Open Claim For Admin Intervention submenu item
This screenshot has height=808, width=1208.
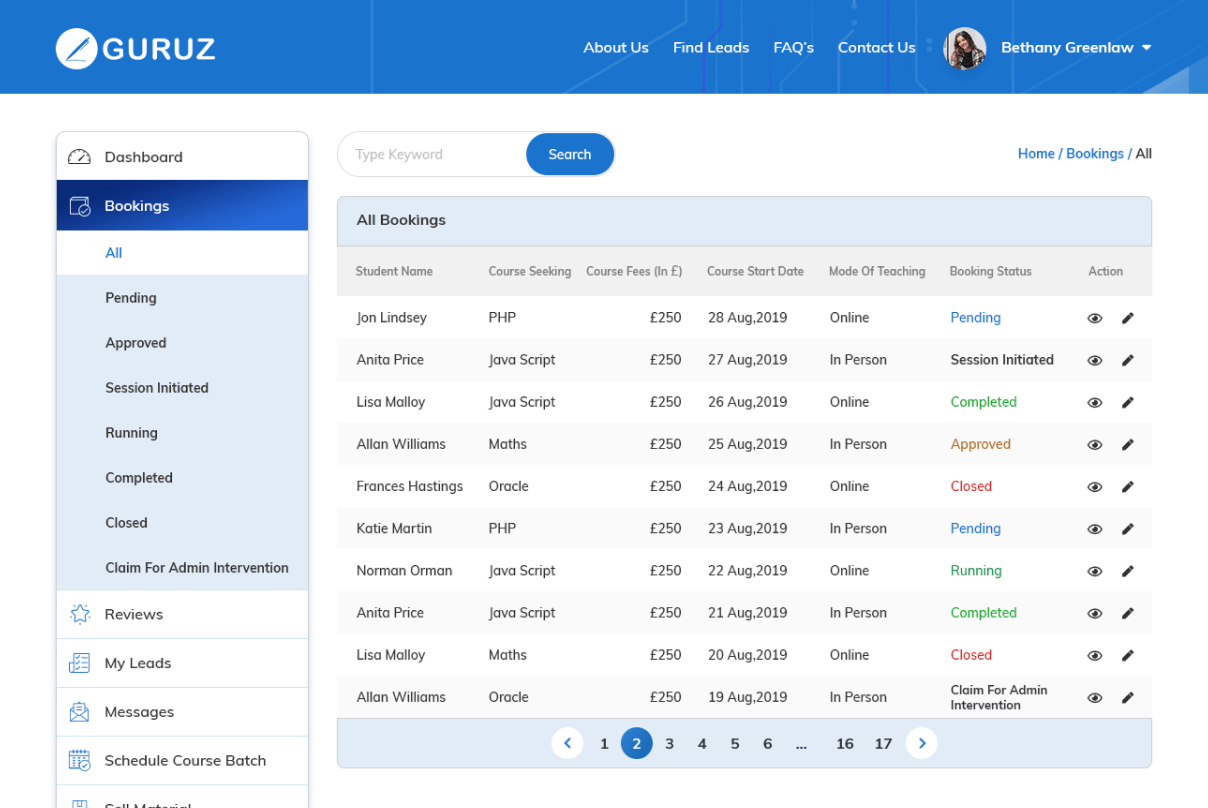[197, 568]
